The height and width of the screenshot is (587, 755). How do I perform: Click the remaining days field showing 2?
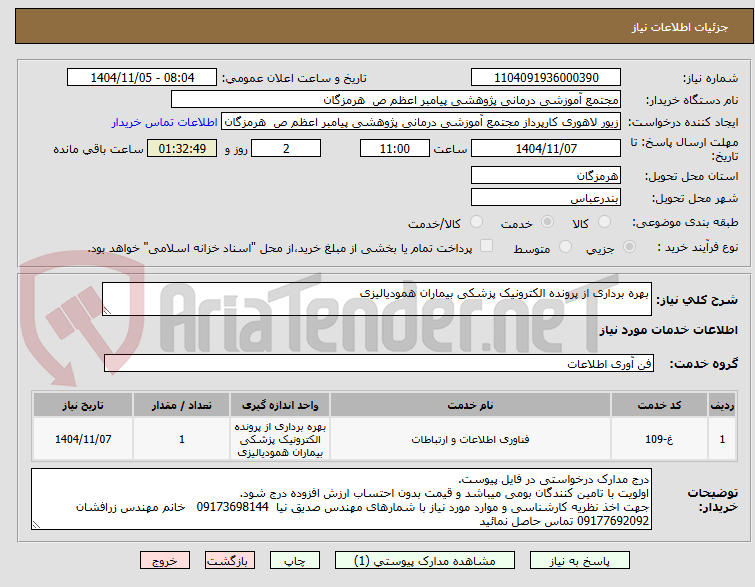[286, 148]
